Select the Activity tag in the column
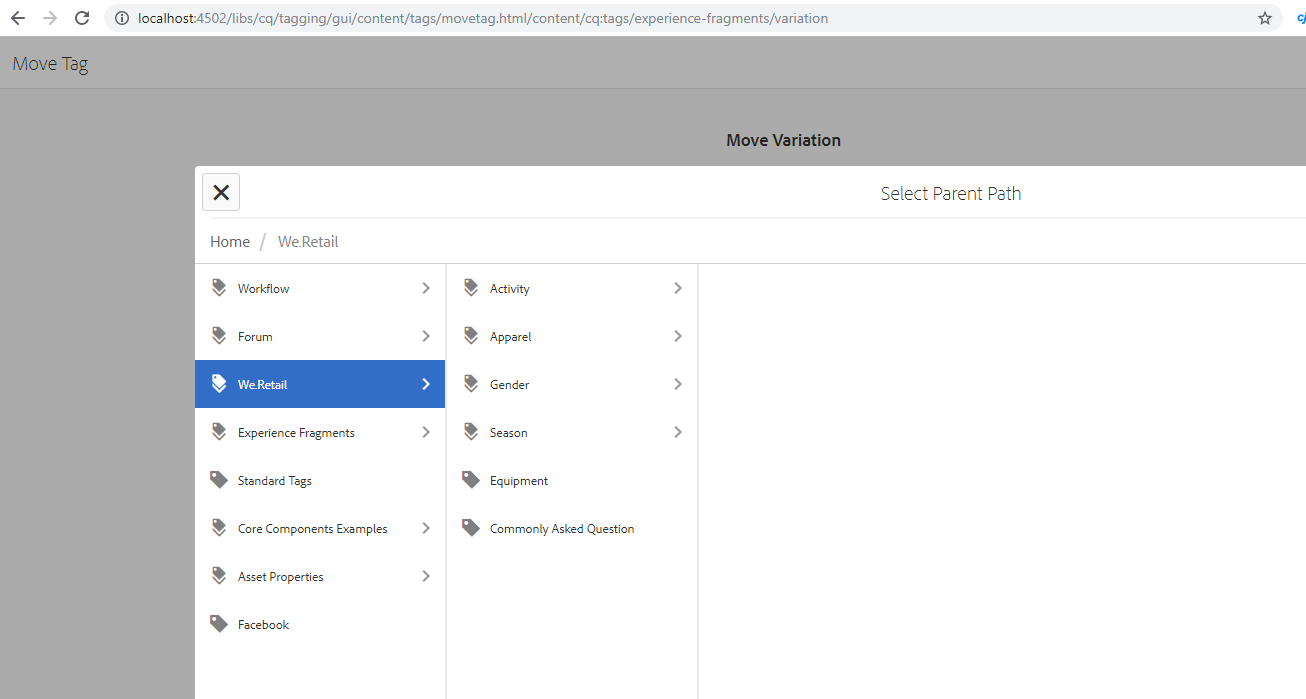 510,287
